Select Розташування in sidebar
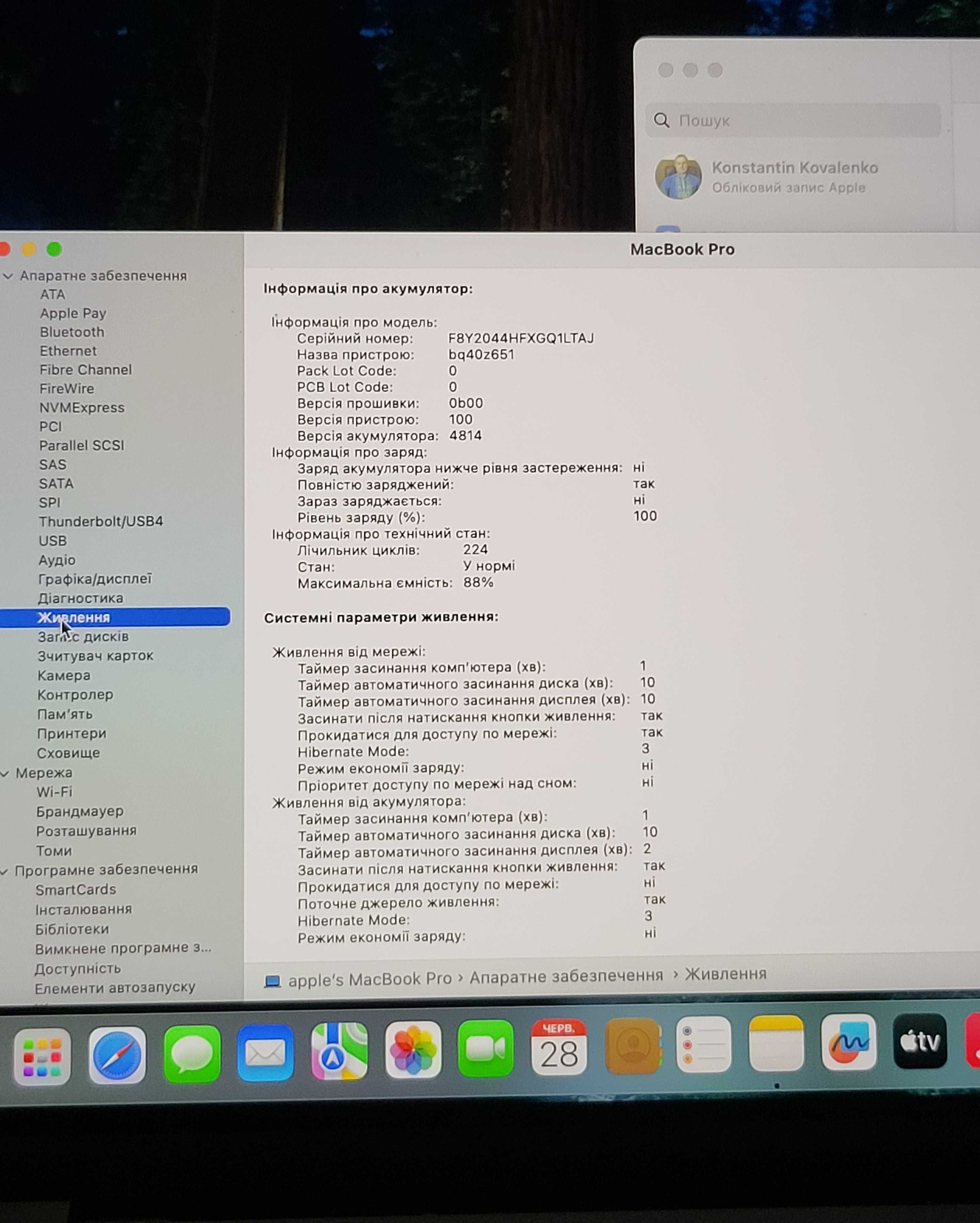This screenshot has width=980, height=1223. pyautogui.click(x=86, y=831)
